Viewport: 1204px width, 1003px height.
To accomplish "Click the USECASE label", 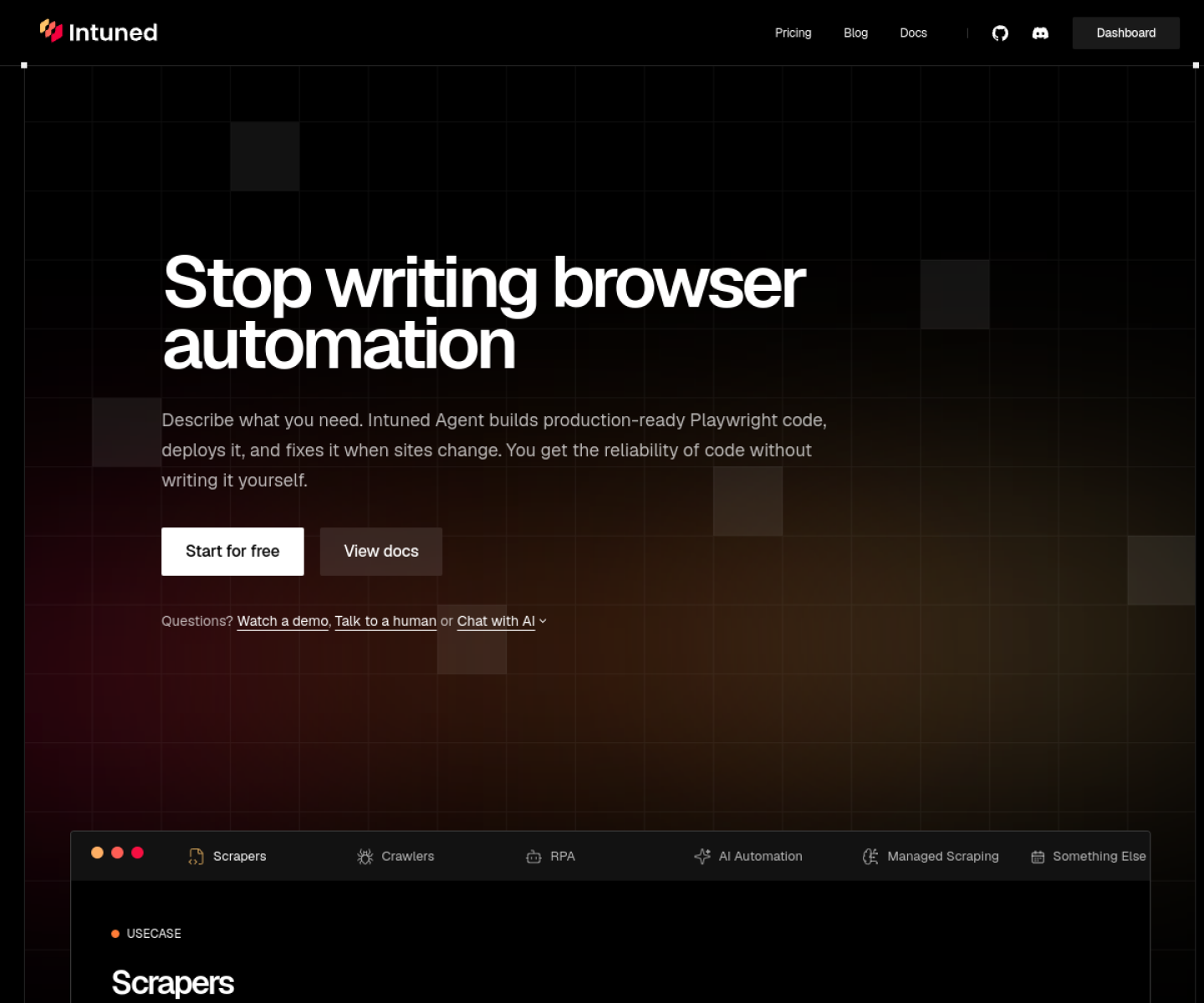I will click(x=154, y=934).
